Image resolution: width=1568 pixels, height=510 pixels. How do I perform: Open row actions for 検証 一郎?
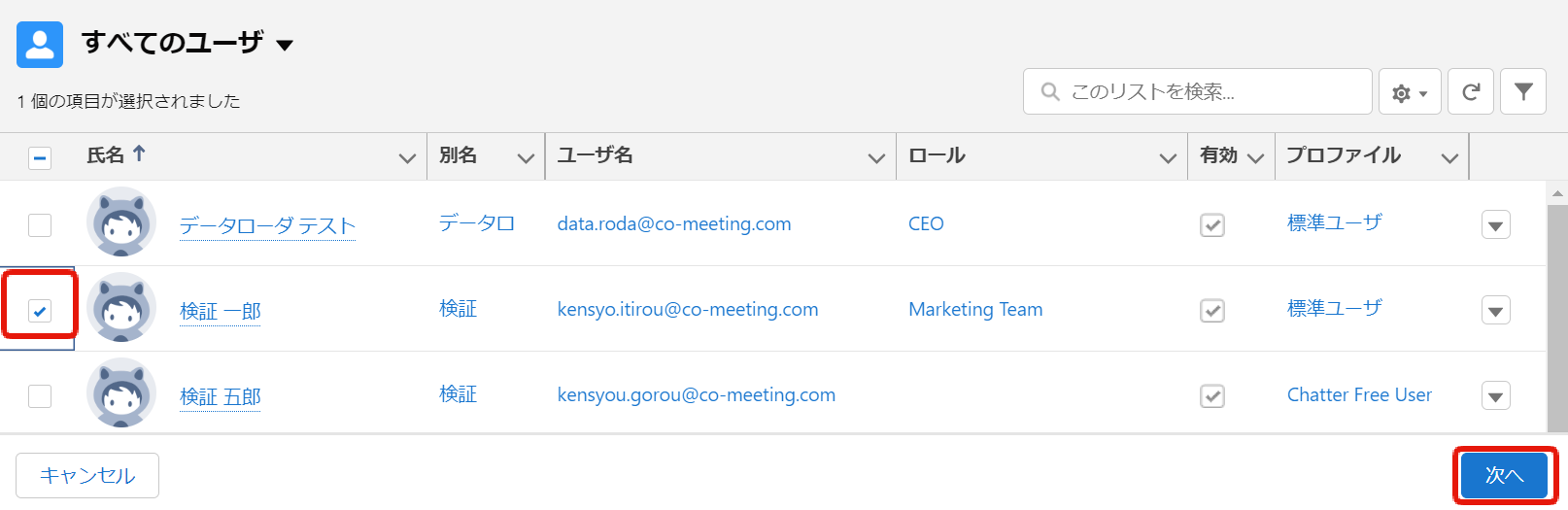(1496, 311)
